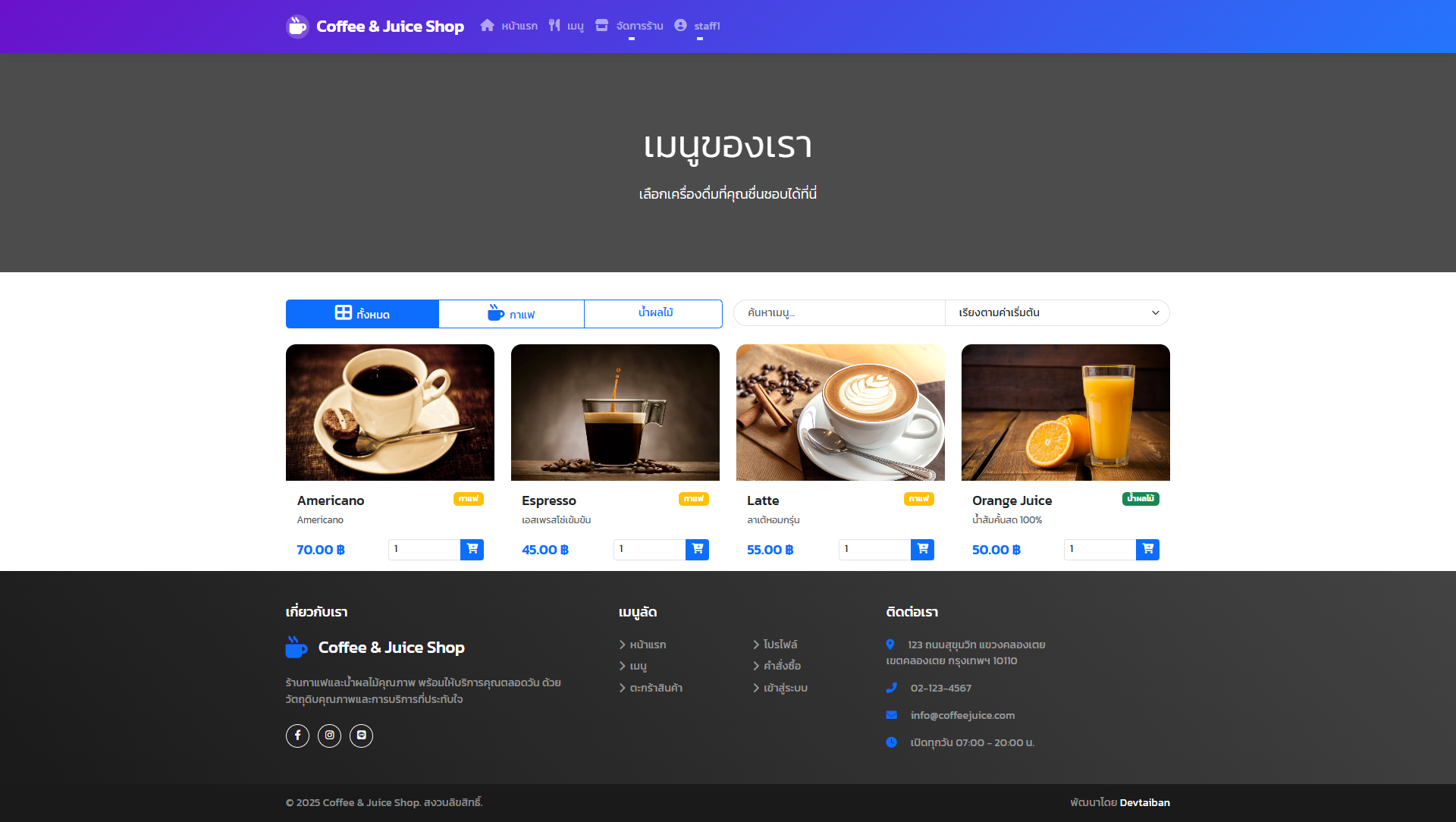Select the น้ำผลไม้ filter tab

(x=653, y=313)
